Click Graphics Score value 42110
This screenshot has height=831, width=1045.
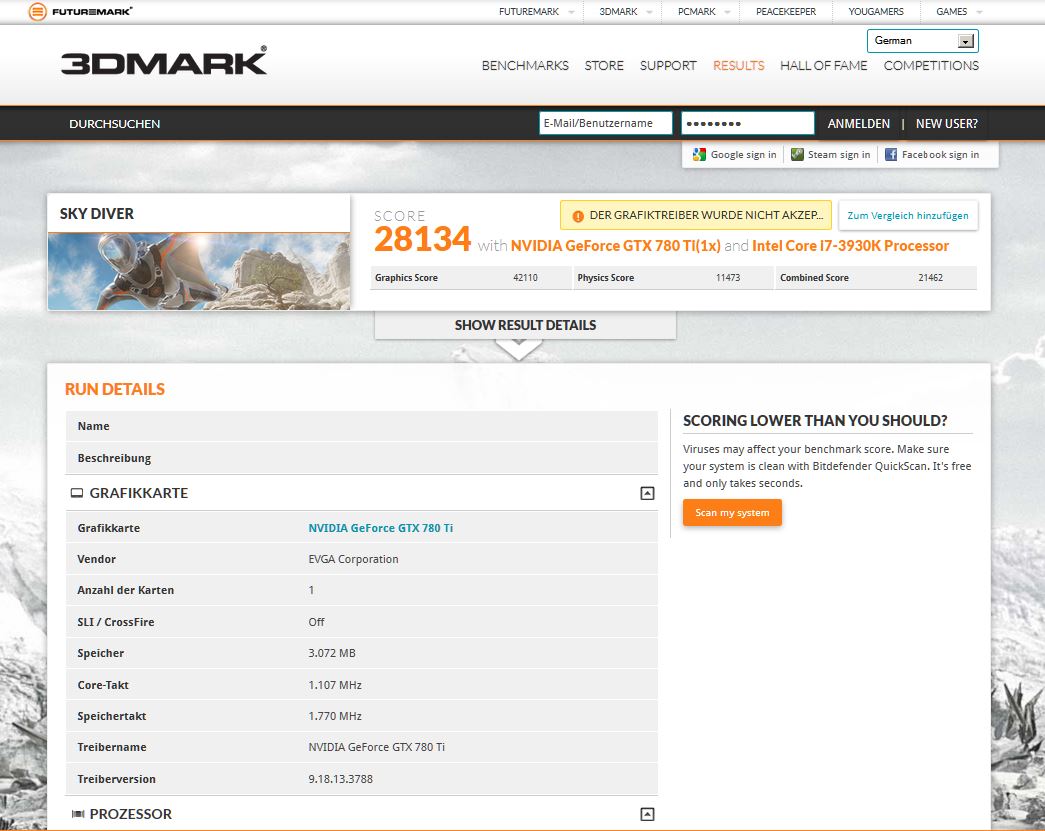click(x=525, y=278)
